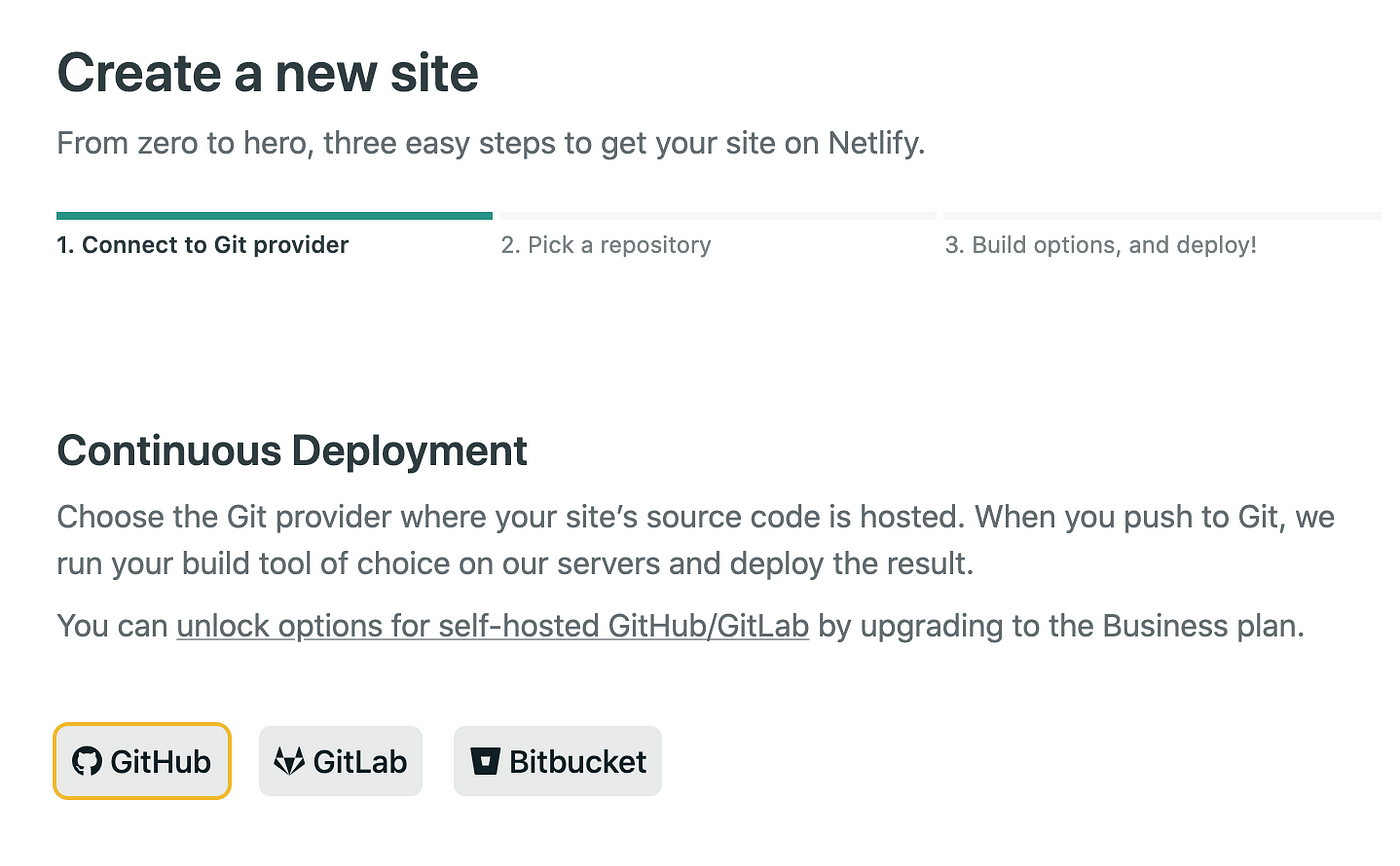Click the From zero to hero subtitle text
1400x866 pixels.
pyautogui.click(x=491, y=143)
